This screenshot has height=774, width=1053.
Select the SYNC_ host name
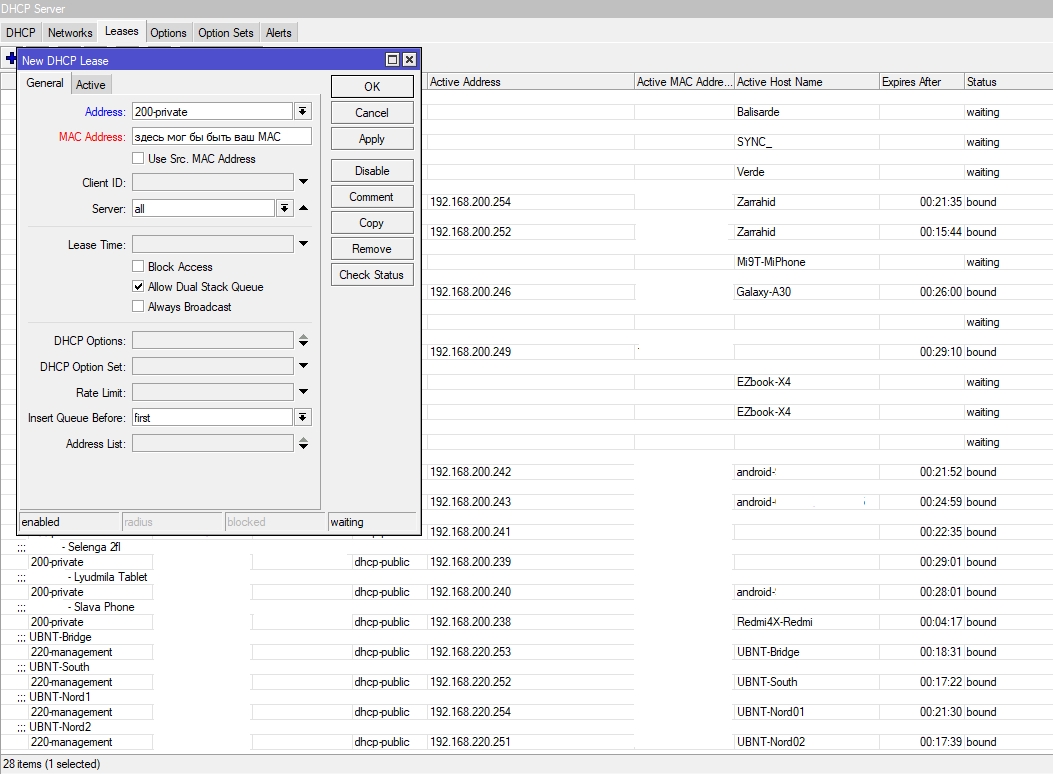(x=754, y=142)
